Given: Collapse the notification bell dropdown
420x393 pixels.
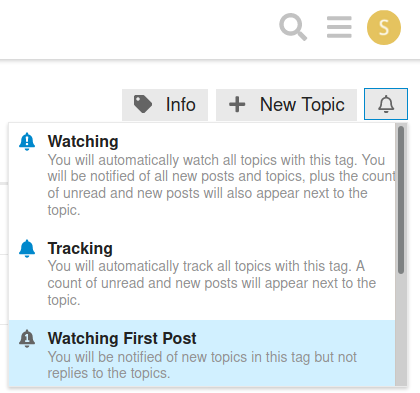Looking at the screenshot, I should click(386, 104).
